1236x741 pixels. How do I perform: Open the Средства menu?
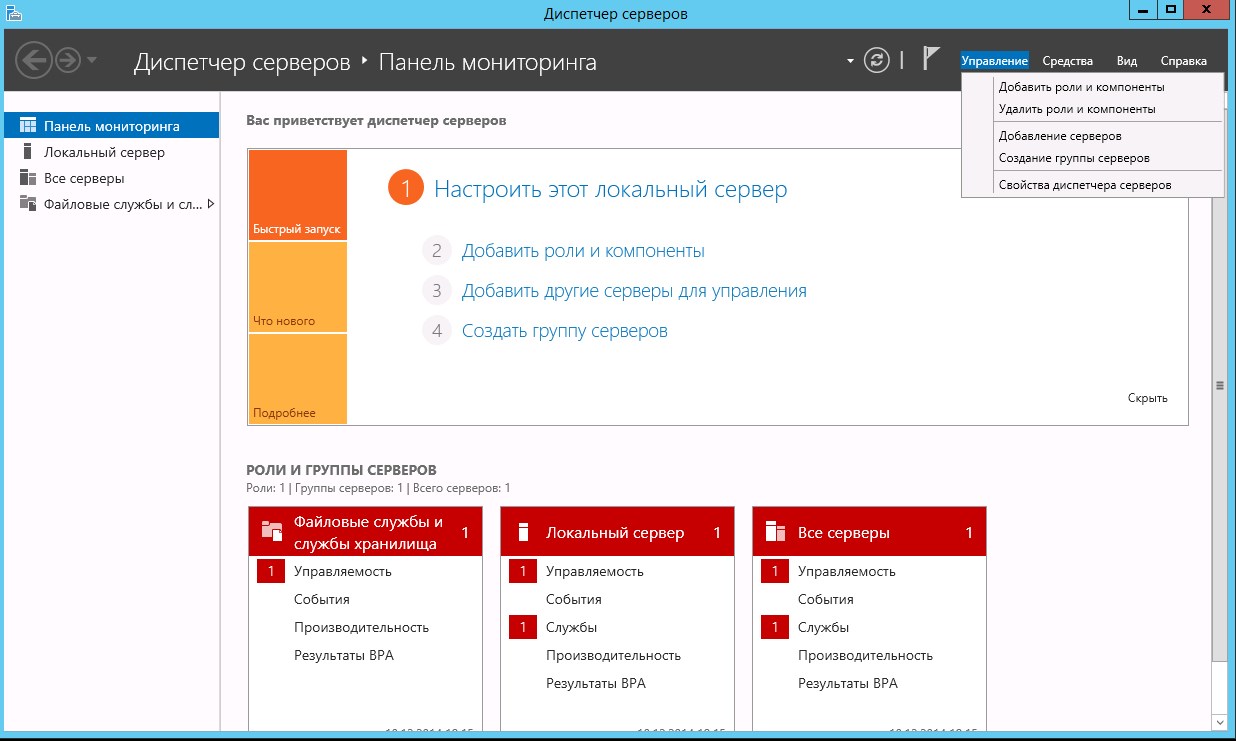[1067, 61]
